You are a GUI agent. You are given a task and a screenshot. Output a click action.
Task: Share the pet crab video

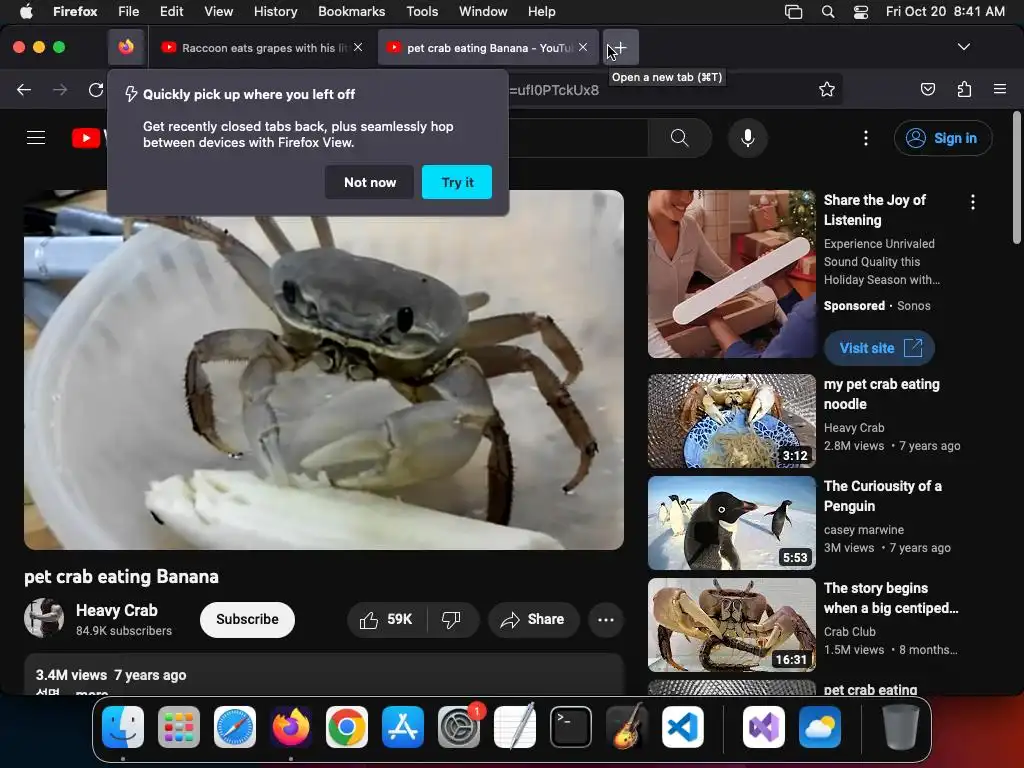pos(533,619)
